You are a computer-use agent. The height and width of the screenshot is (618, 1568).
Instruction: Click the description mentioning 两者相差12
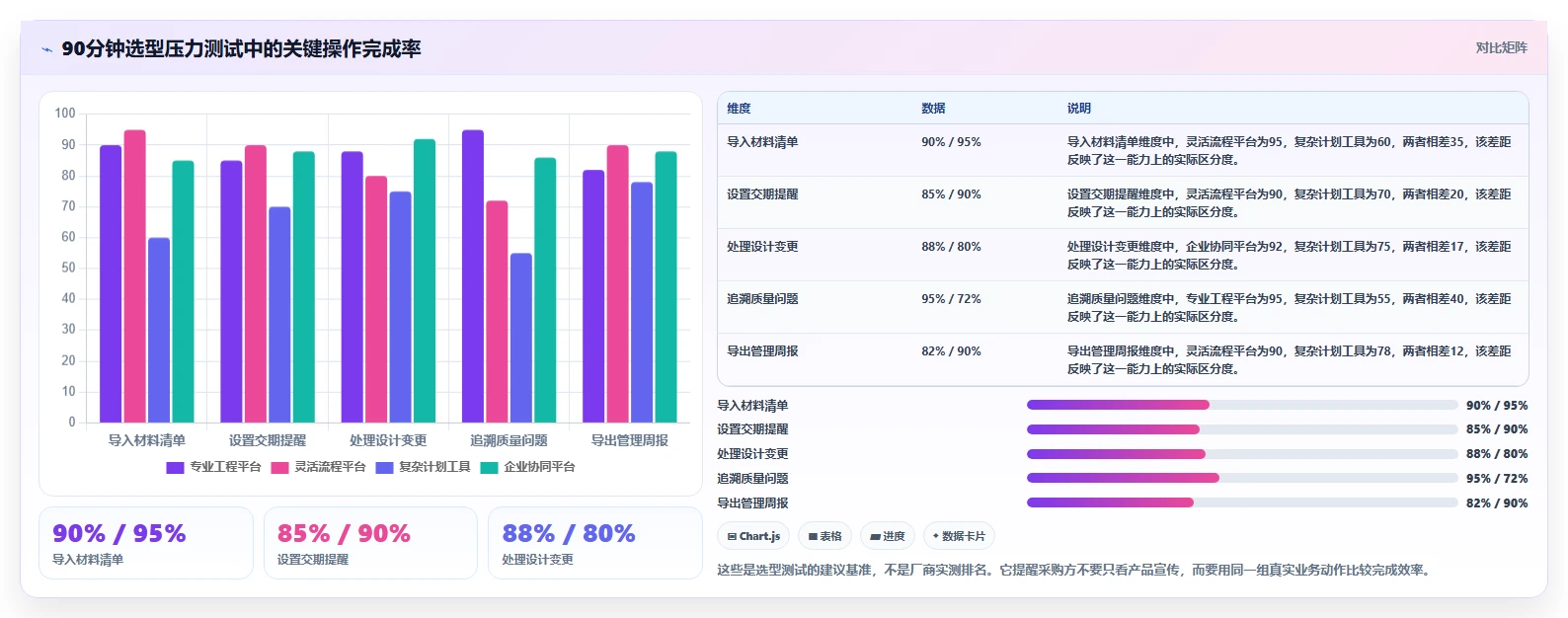pos(1289,359)
